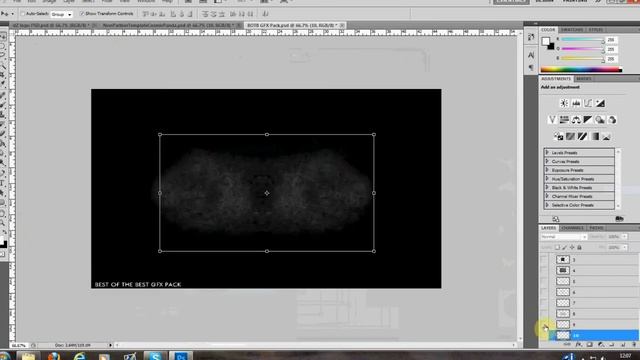Viewport: 640px width, 360px height.
Task: Open Photoshop from the taskbar
Action: (x=180, y=356)
